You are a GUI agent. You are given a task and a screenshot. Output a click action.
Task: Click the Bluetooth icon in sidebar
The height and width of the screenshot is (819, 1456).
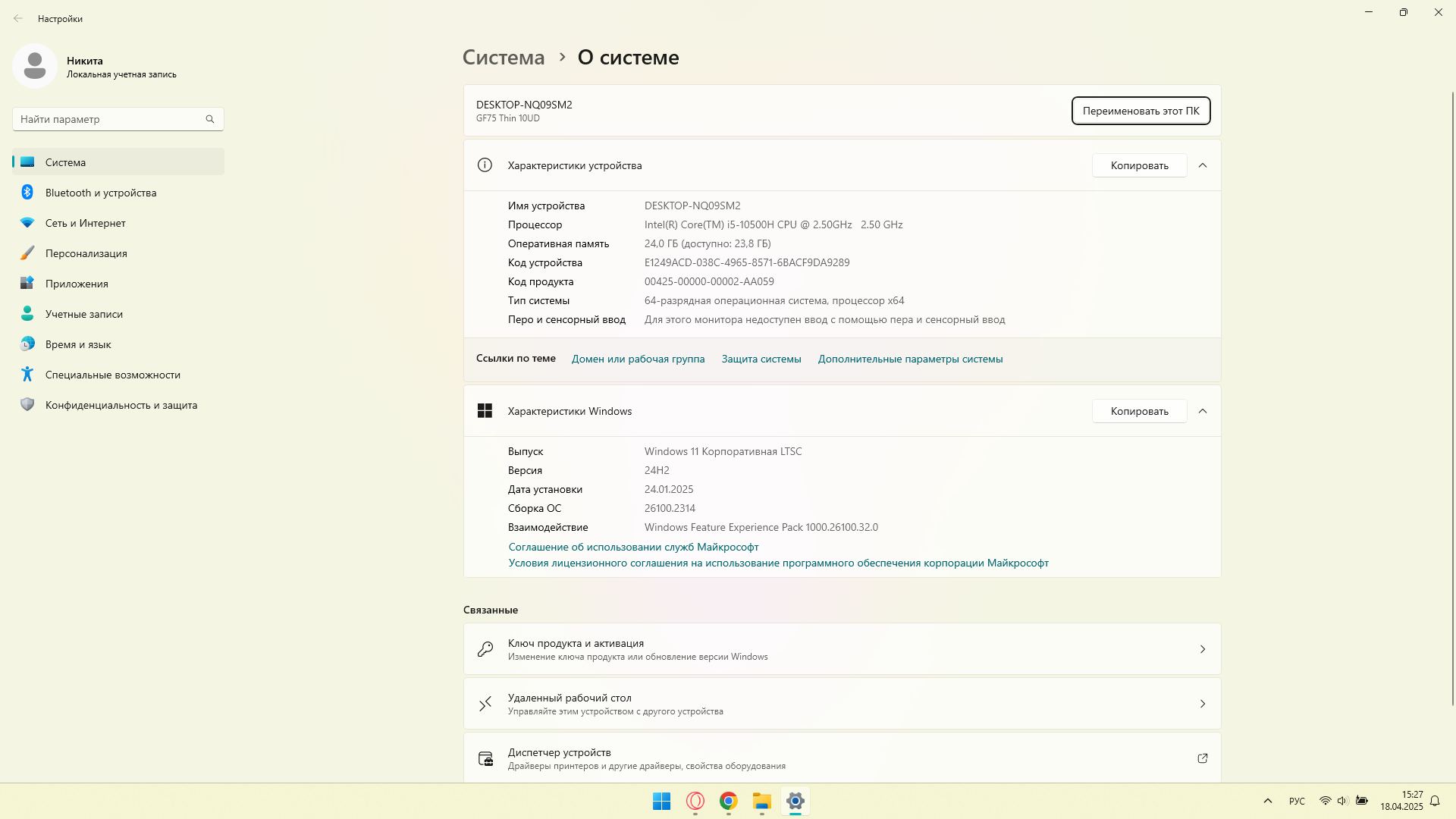coord(27,192)
